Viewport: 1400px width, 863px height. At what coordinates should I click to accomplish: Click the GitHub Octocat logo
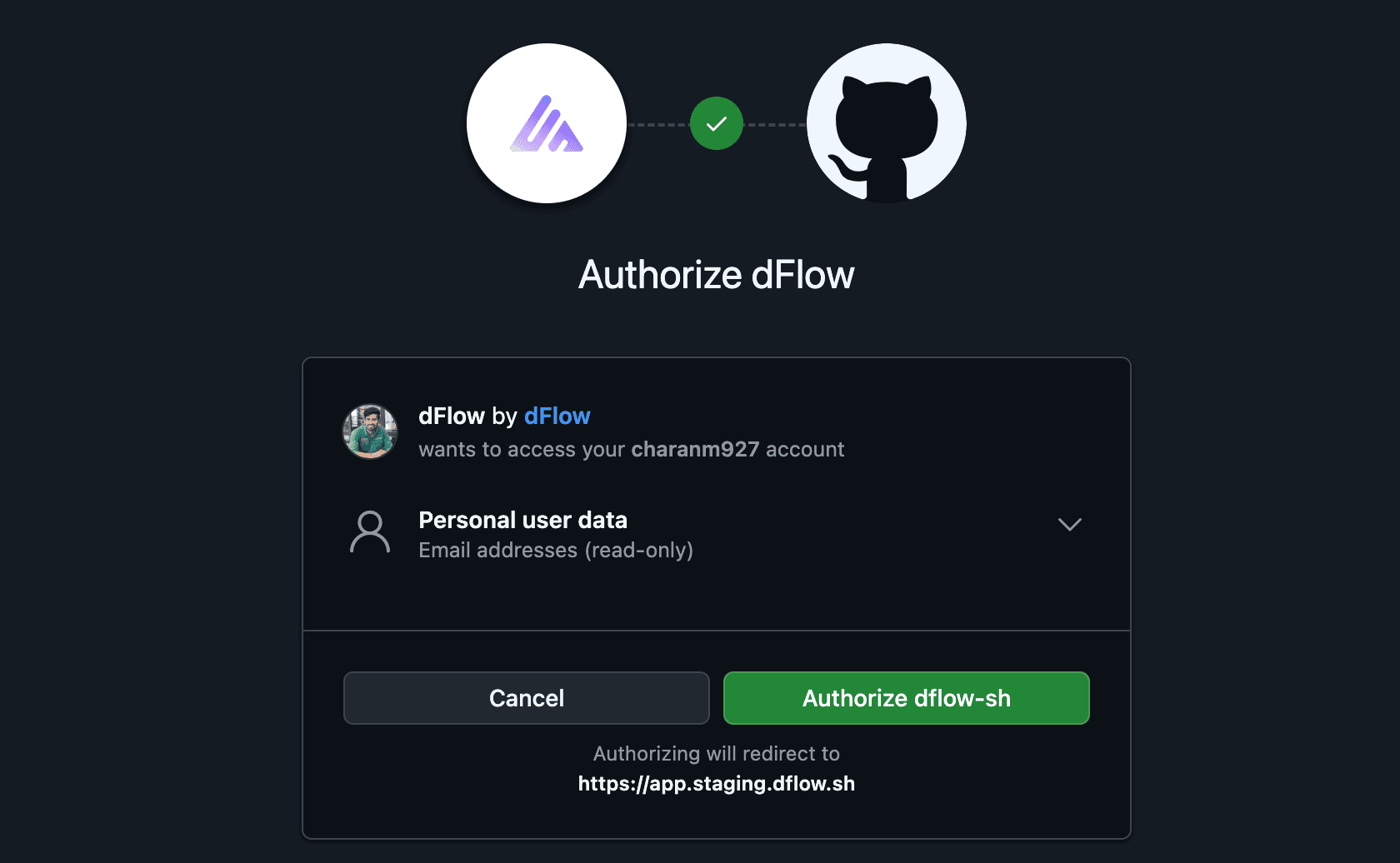[887, 124]
